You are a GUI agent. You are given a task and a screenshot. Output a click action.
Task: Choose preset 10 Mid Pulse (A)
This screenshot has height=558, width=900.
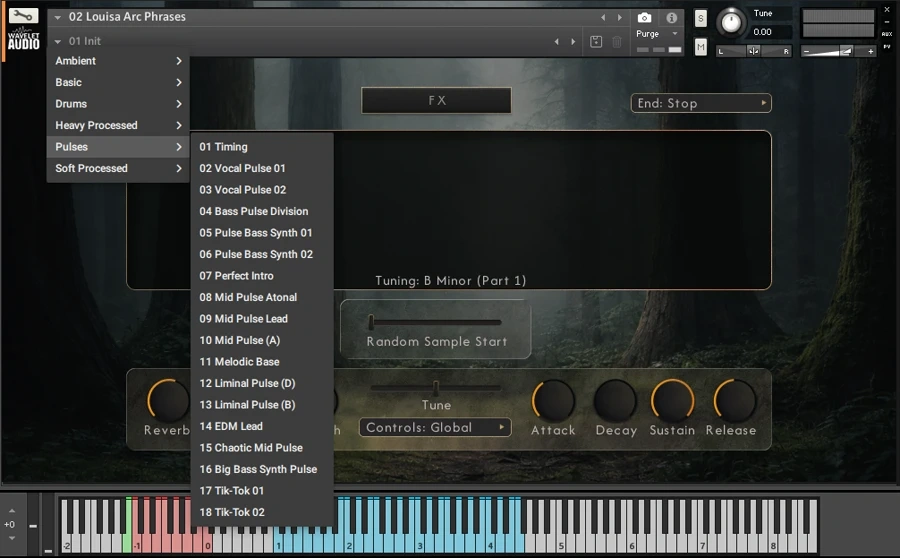point(262,340)
